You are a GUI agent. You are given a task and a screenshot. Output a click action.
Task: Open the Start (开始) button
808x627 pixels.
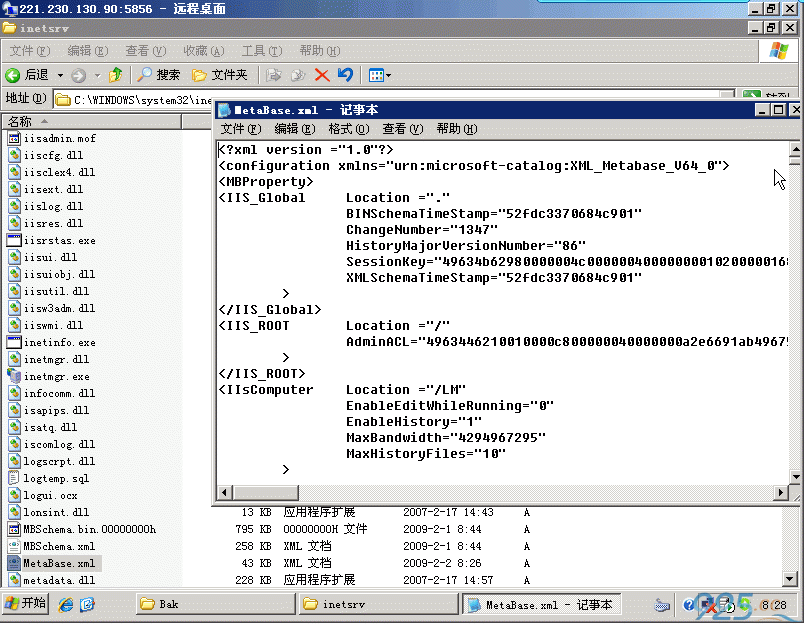click(x=26, y=604)
